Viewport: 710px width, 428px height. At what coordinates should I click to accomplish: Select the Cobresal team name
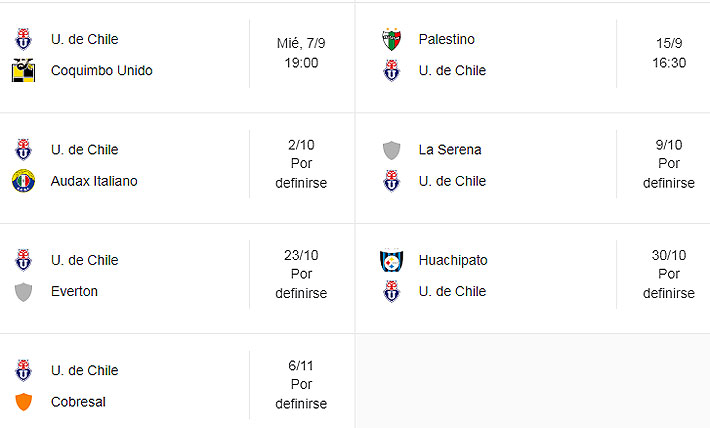(78, 401)
